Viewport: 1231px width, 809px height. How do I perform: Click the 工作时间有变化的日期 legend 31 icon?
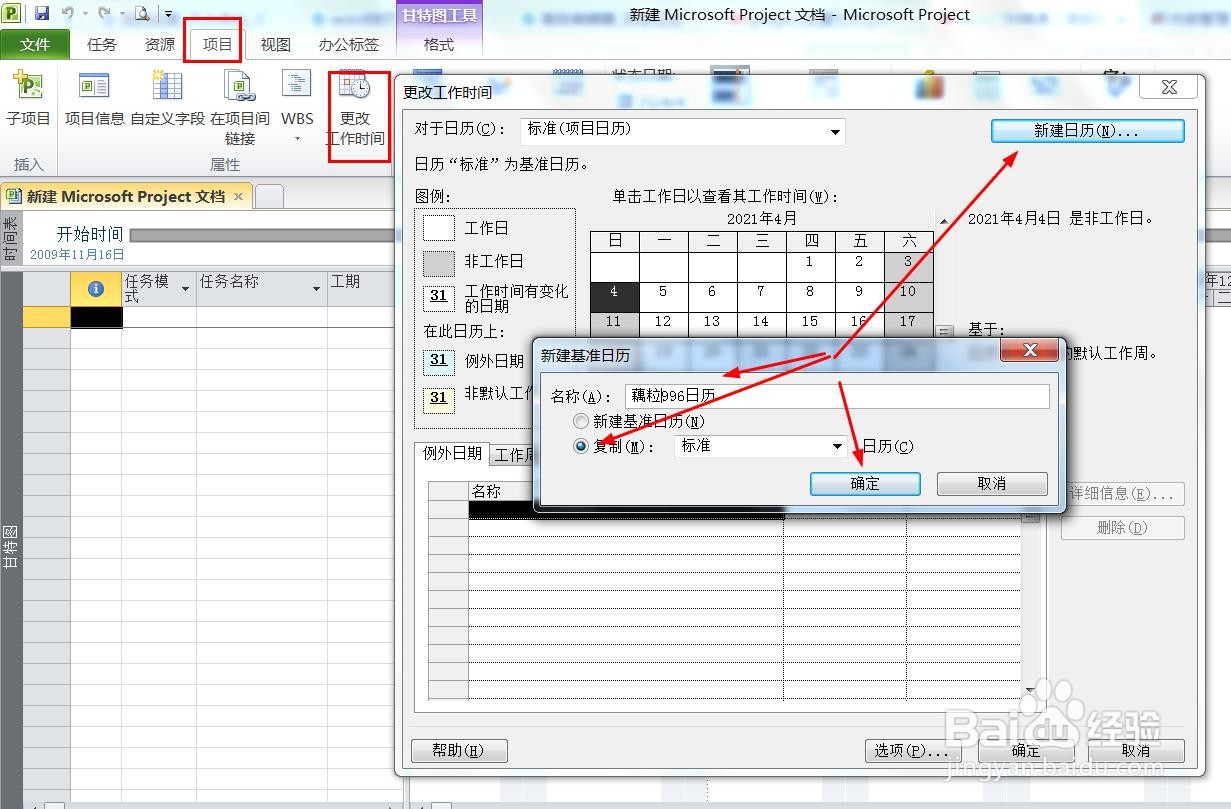[x=439, y=297]
